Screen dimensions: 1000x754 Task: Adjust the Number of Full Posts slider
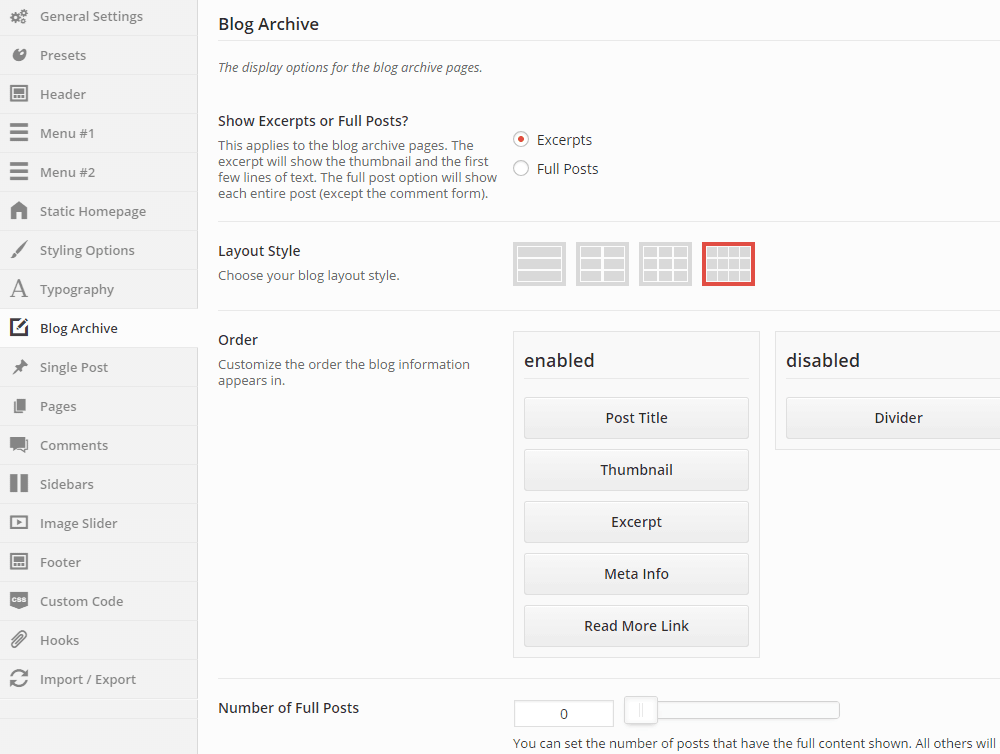tap(641, 710)
